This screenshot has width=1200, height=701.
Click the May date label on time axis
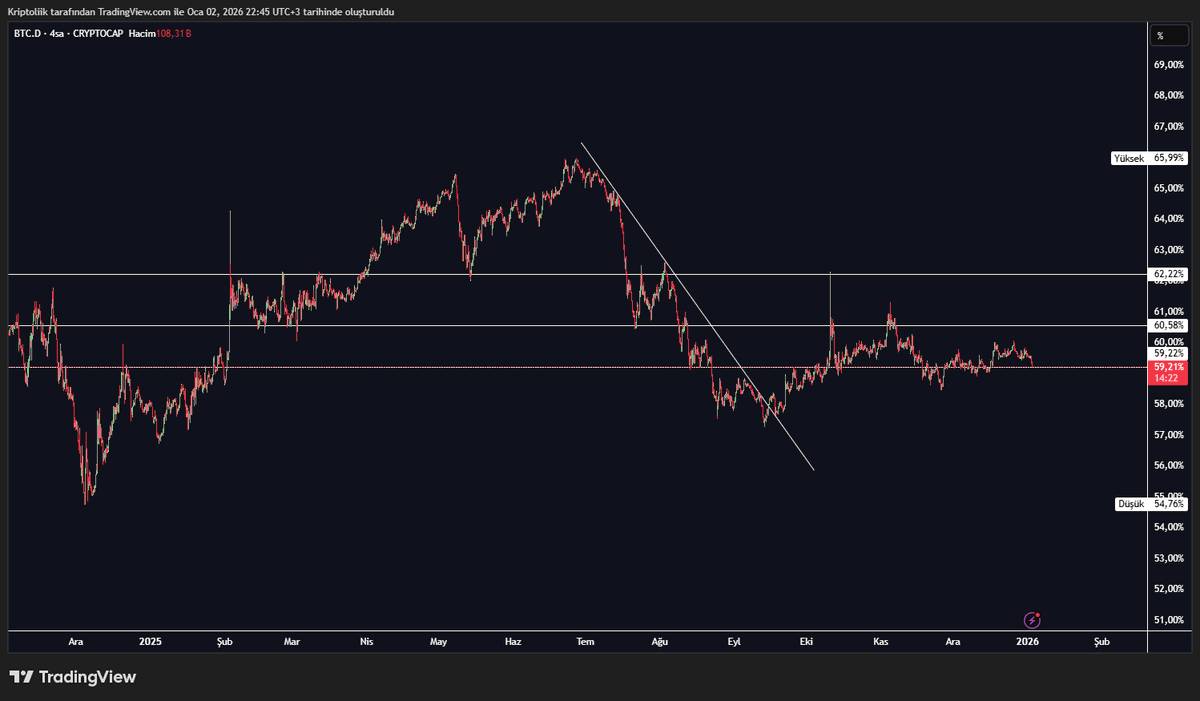pos(438,641)
